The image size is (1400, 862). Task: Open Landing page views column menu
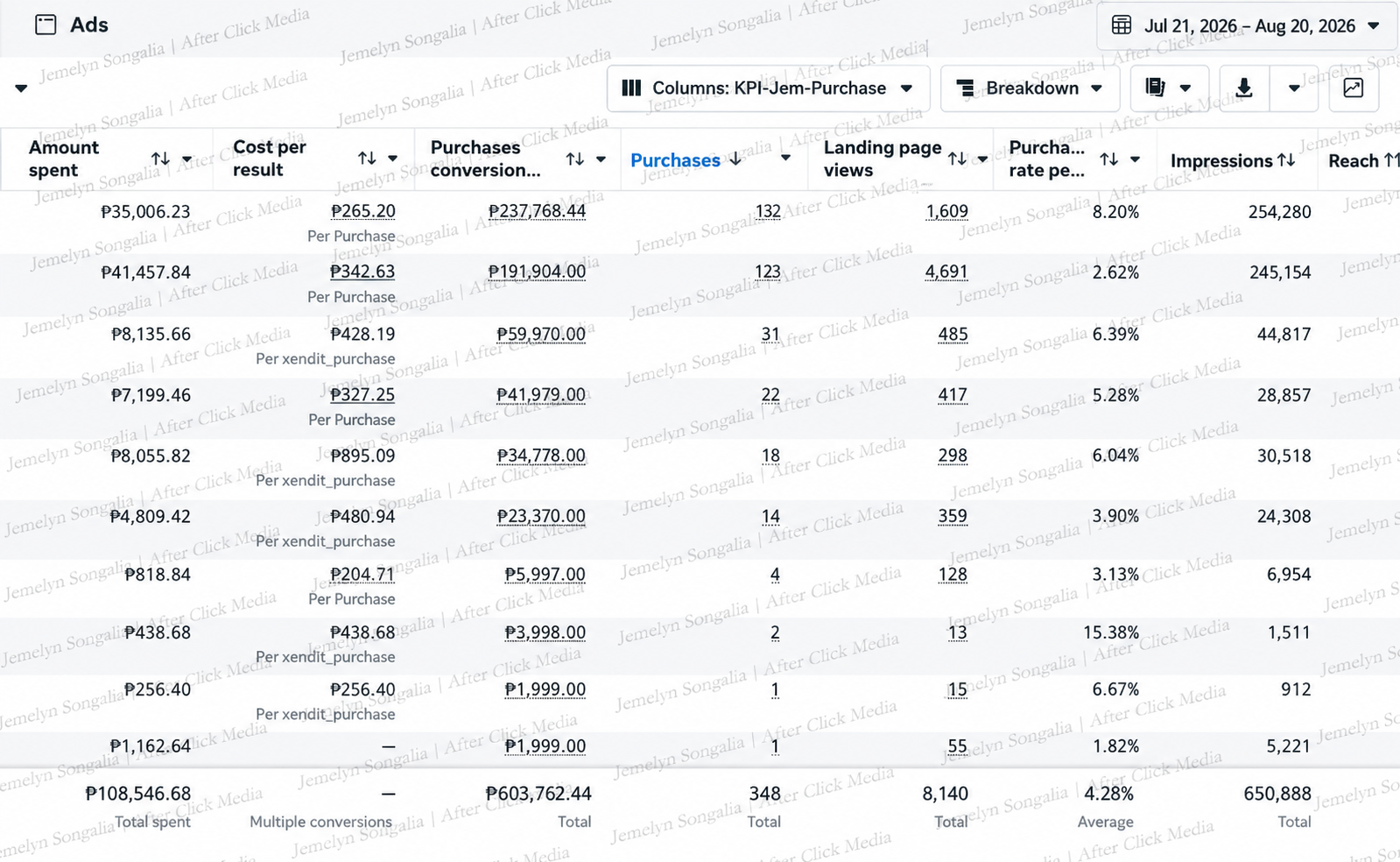[x=982, y=159]
